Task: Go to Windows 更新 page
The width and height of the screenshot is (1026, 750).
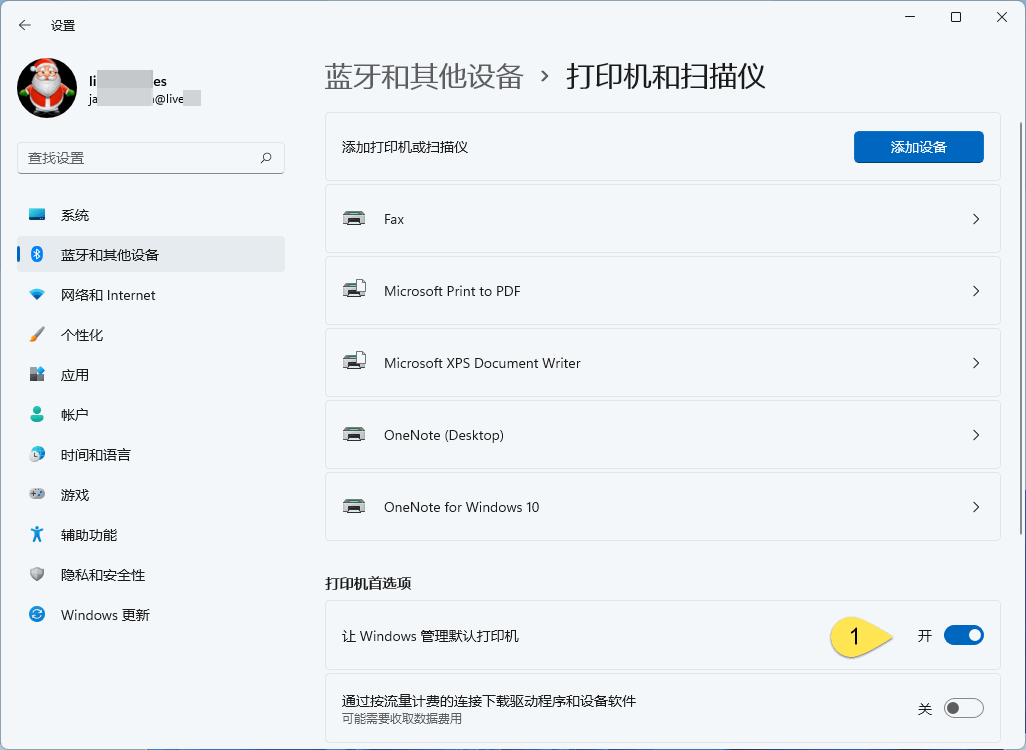Action: tap(150, 614)
